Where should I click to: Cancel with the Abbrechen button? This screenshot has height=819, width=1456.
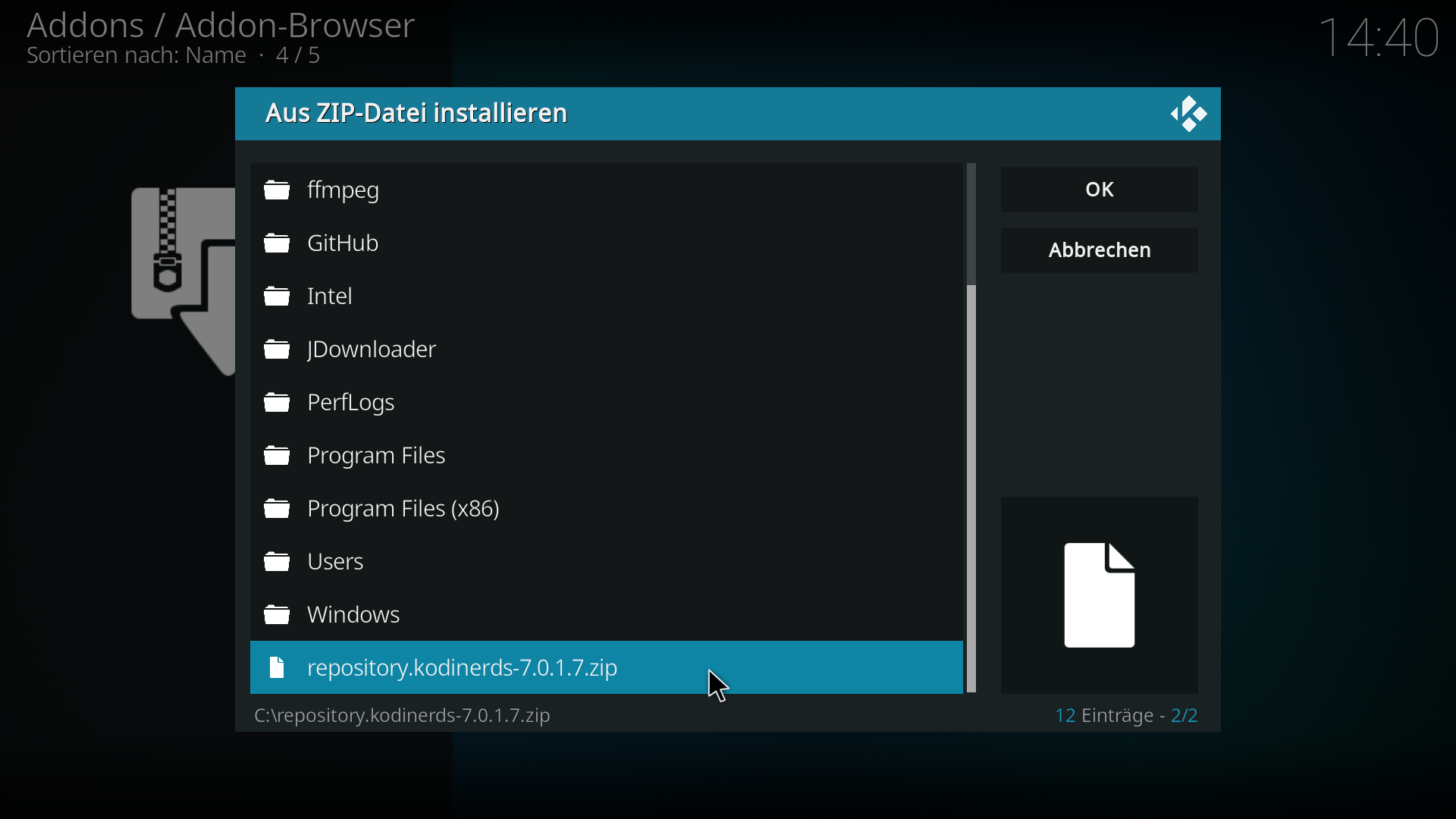pyautogui.click(x=1100, y=250)
